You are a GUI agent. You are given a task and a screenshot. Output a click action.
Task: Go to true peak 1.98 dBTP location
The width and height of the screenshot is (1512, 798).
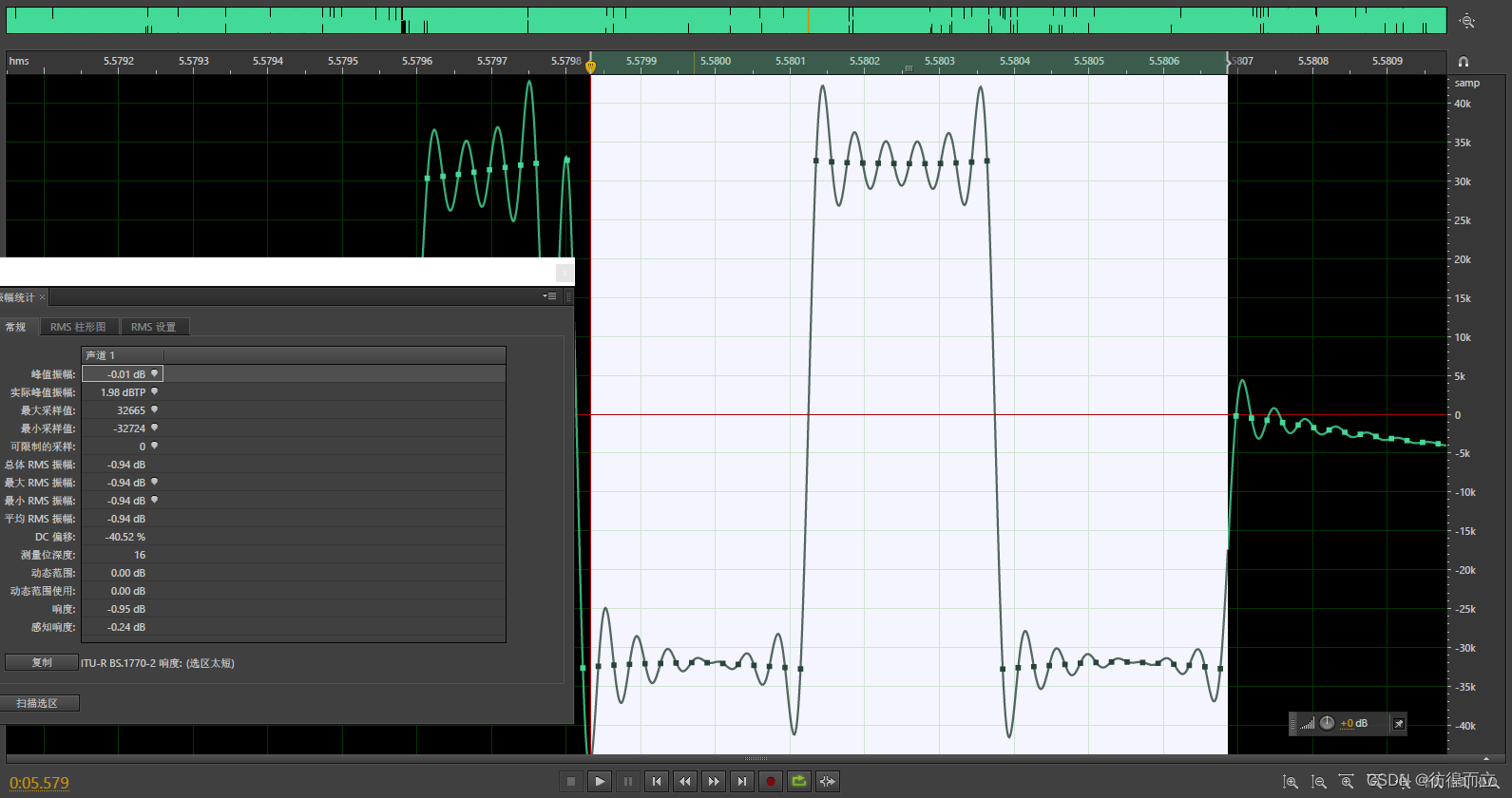click(154, 391)
